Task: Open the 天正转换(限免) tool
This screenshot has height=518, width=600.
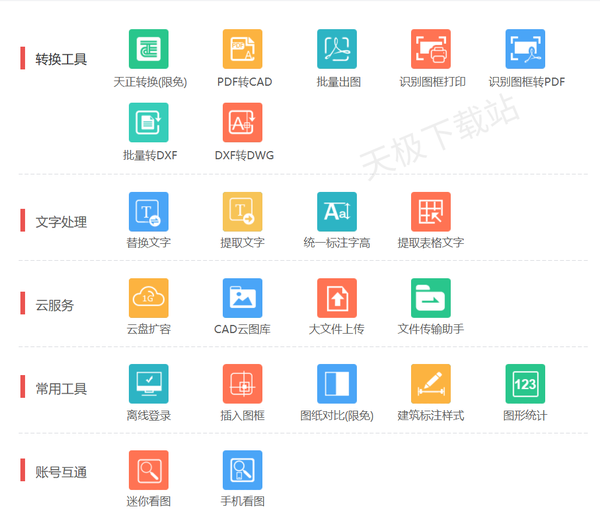Action: point(149,49)
